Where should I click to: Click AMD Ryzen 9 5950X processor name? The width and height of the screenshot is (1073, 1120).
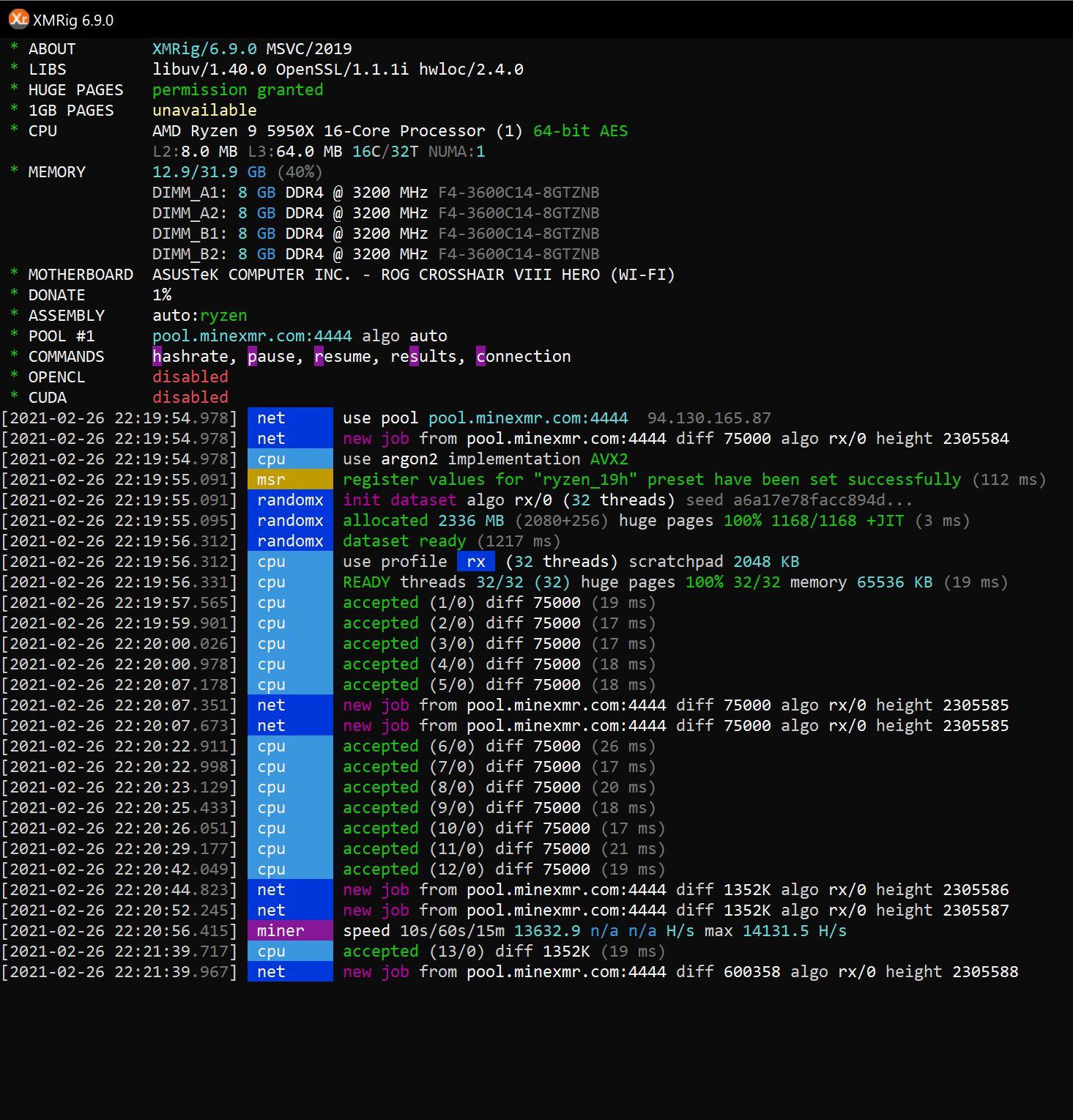coord(319,130)
